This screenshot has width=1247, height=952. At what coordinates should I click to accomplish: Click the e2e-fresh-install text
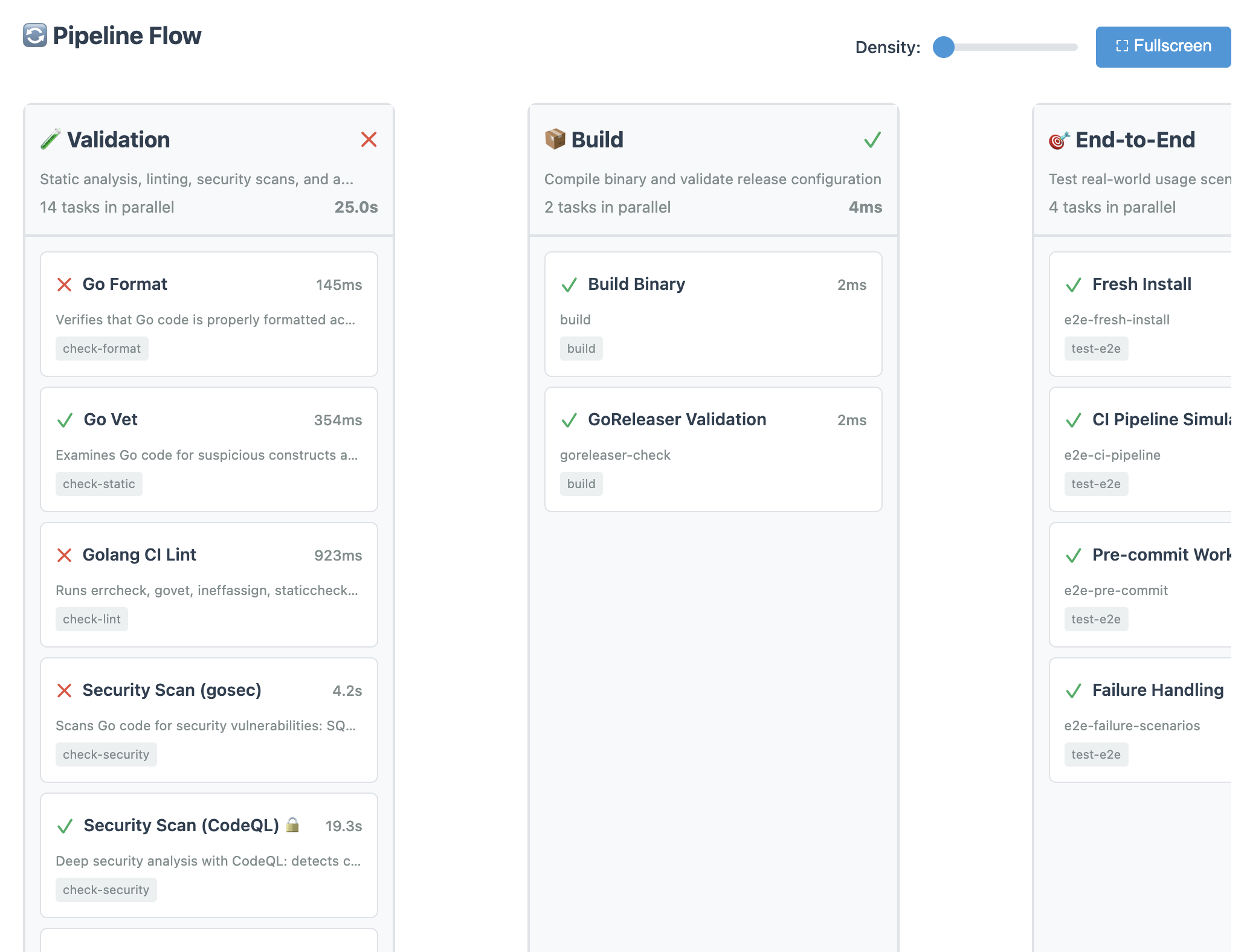[1116, 320]
